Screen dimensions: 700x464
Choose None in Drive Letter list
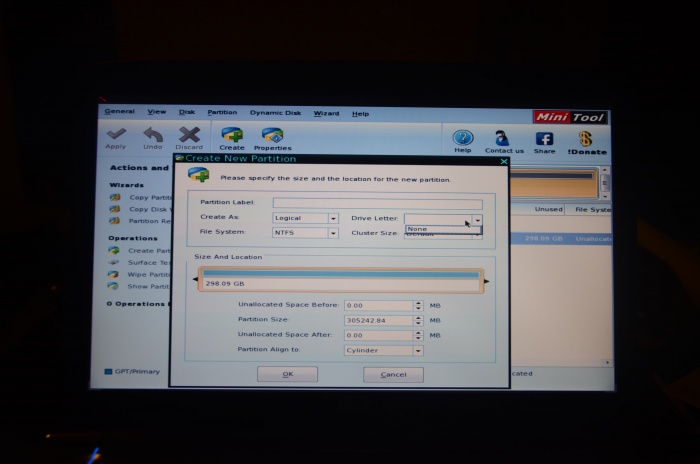443,229
